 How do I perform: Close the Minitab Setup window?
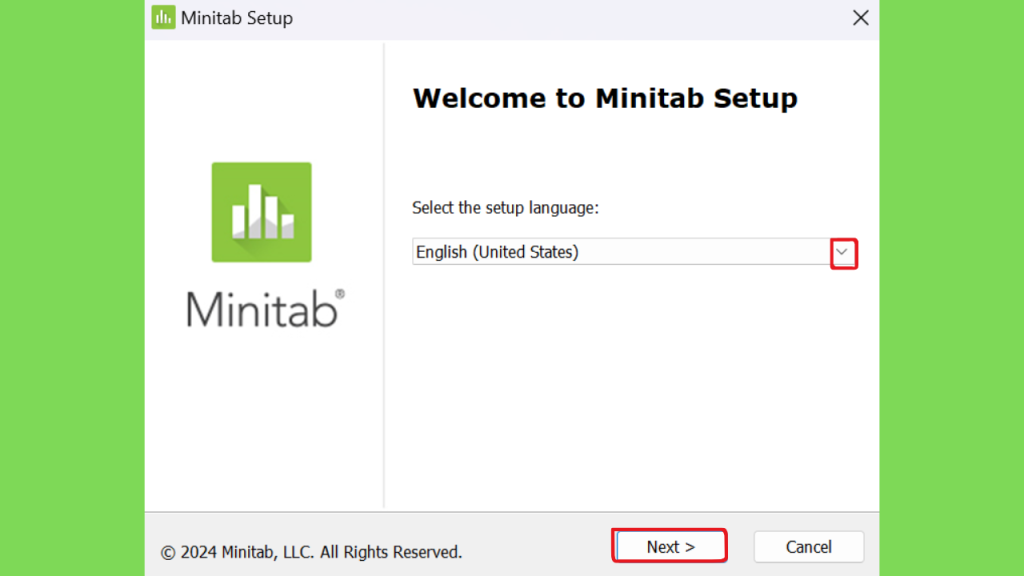pyautogui.click(x=861, y=18)
